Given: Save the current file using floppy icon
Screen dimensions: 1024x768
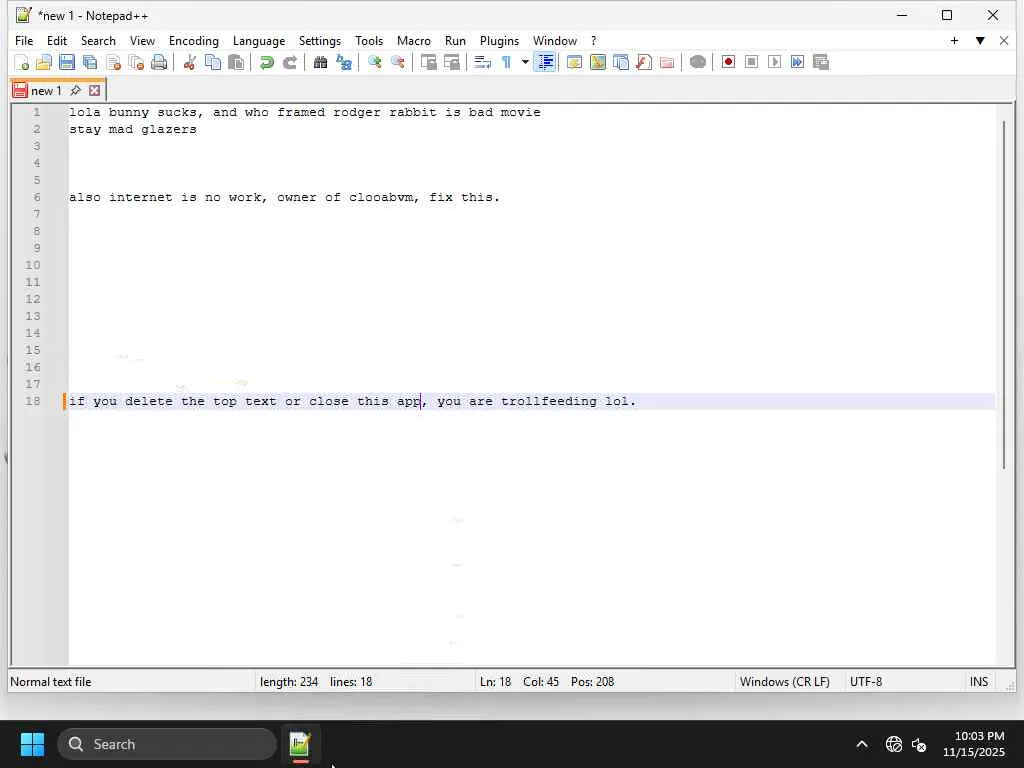Looking at the screenshot, I should [x=67, y=62].
